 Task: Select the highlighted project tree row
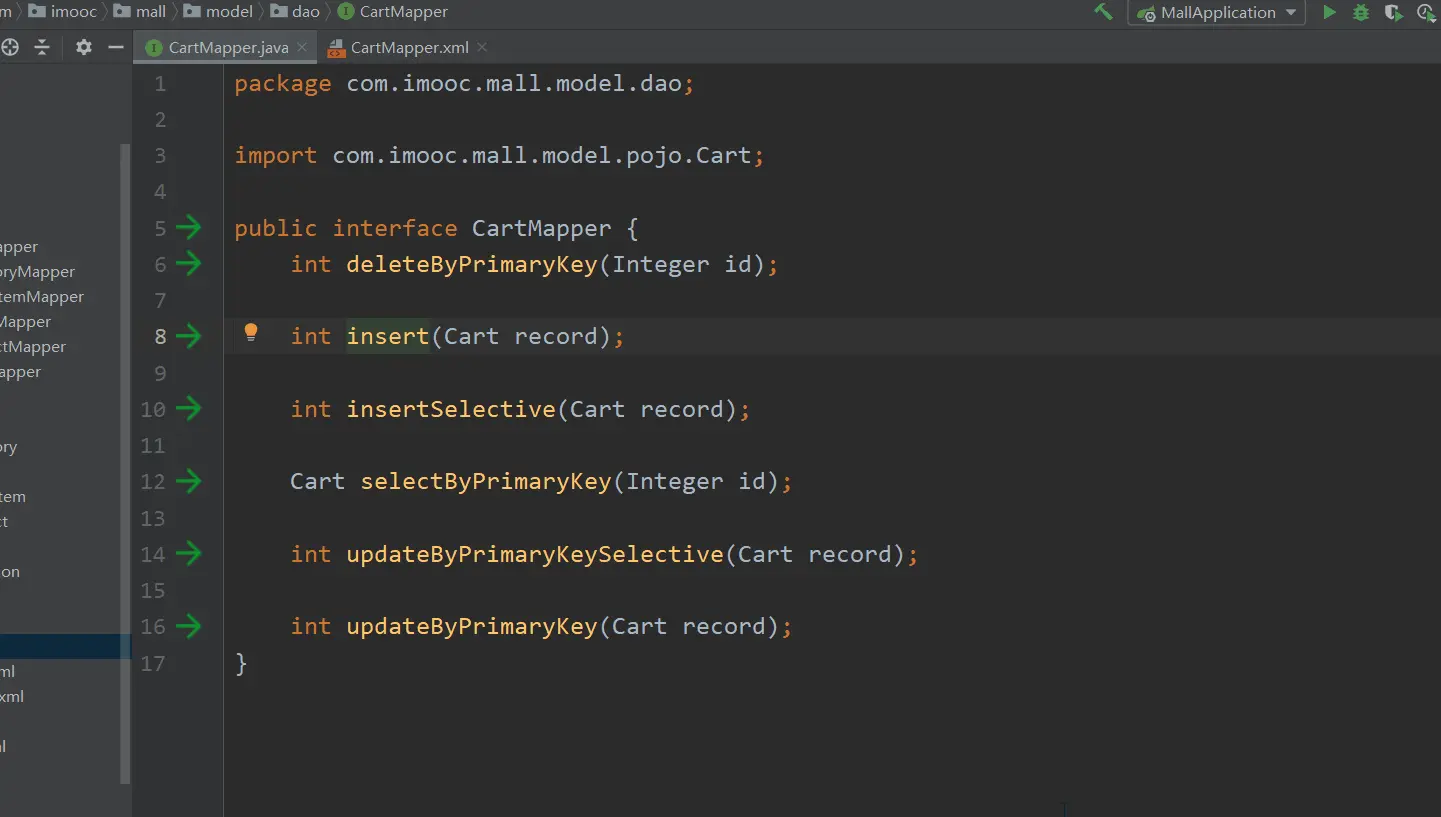pyautogui.click(x=65, y=646)
